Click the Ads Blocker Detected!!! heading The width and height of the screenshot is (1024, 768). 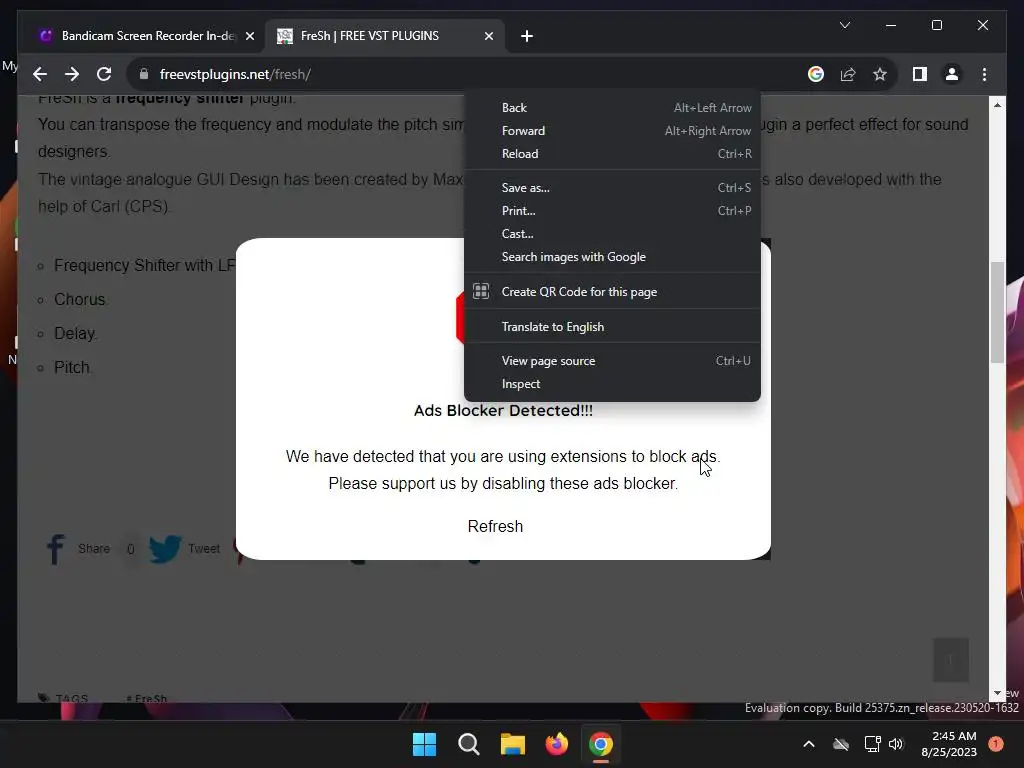pos(504,411)
